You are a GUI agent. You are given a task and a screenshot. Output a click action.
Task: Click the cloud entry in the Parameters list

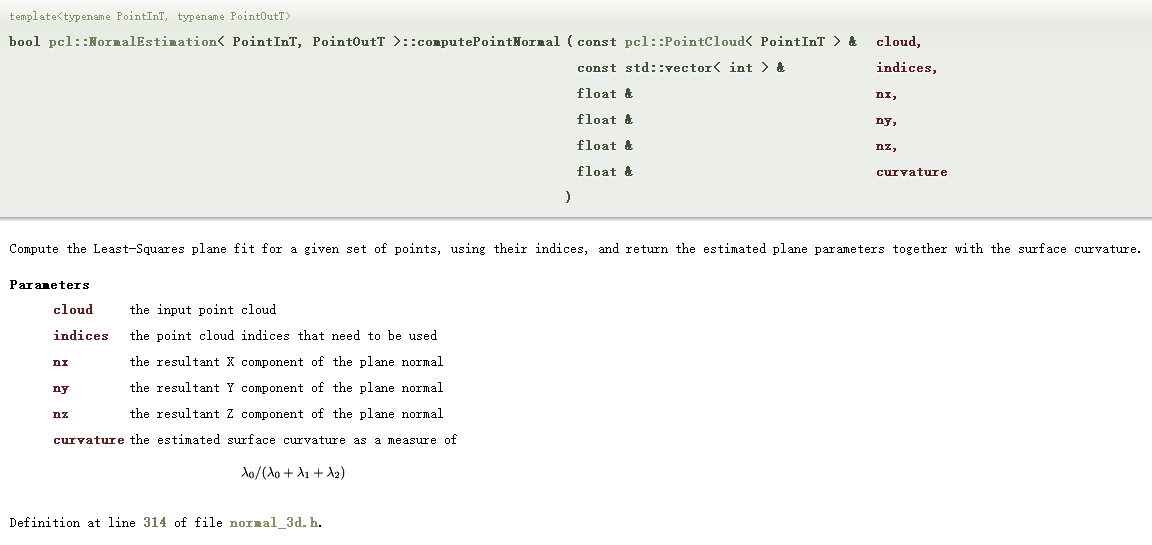[73, 310]
